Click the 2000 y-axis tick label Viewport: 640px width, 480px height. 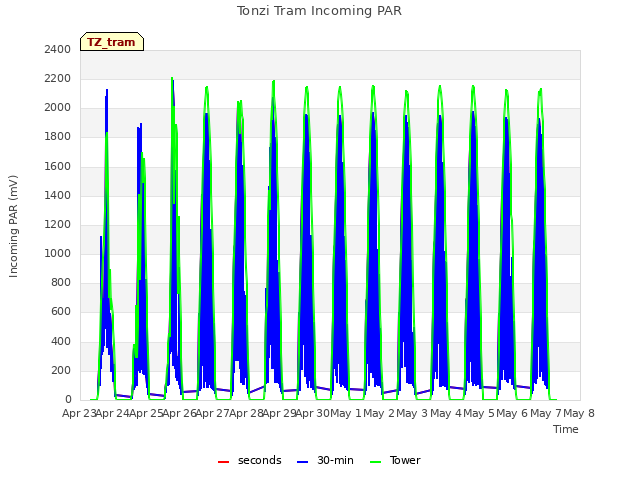click(58, 108)
